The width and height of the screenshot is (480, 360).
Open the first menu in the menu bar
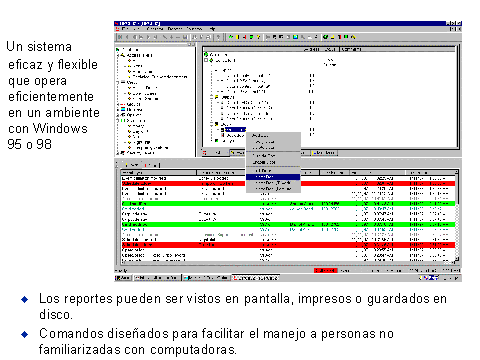click(x=126, y=29)
